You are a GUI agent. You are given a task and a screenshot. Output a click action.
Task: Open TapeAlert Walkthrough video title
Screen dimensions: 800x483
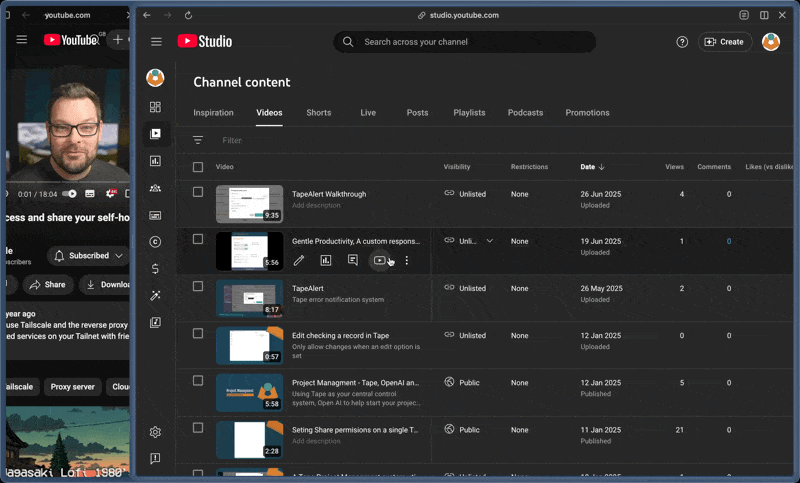click(x=329, y=194)
